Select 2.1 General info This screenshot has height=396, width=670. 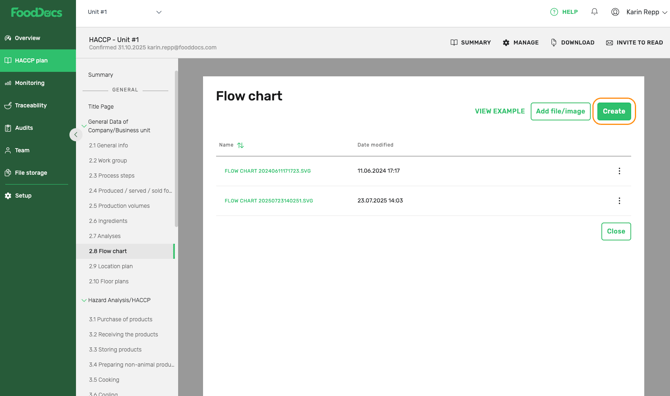tap(109, 145)
